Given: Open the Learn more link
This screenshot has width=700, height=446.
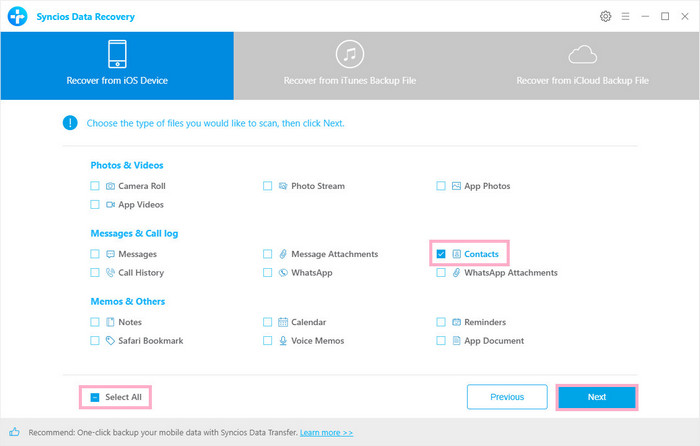Looking at the screenshot, I should (x=326, y=433).
